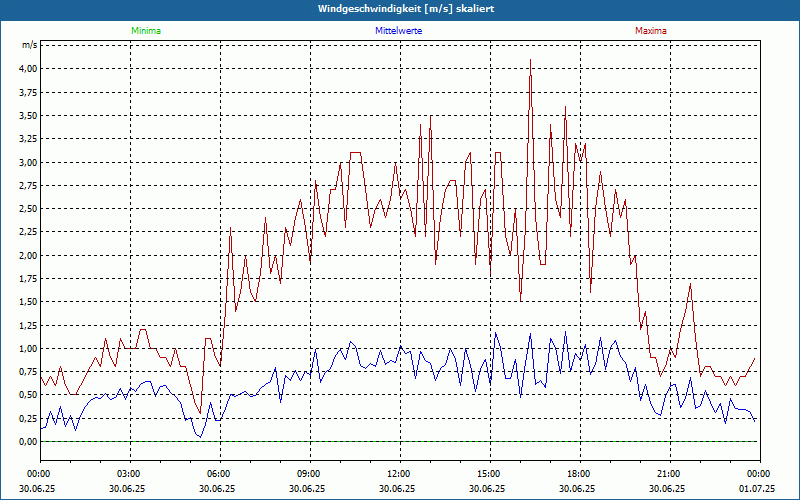Select the green "Minima" legend label
This screenshot has height=500, width=800.
[x=146, y=31]
